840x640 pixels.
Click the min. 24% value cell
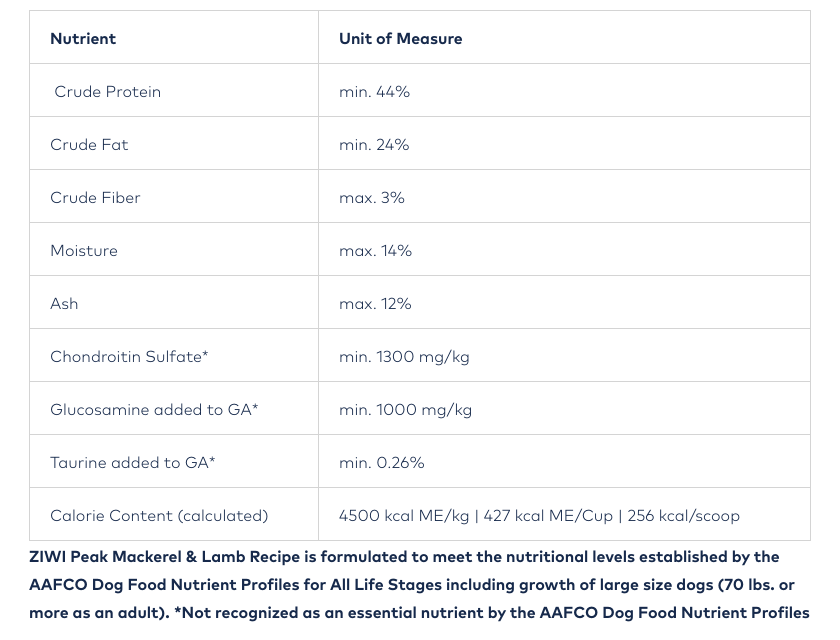pos(374,145)
